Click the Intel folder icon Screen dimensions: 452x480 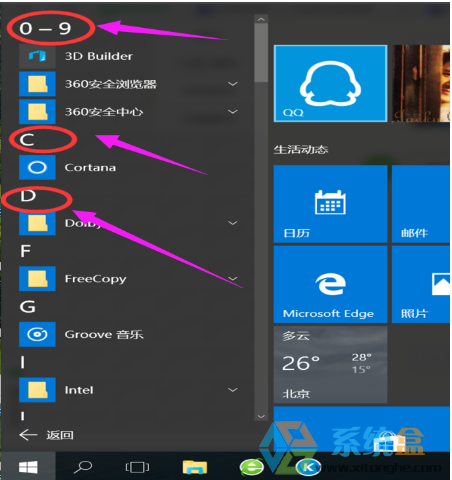[x=37, y=390]
